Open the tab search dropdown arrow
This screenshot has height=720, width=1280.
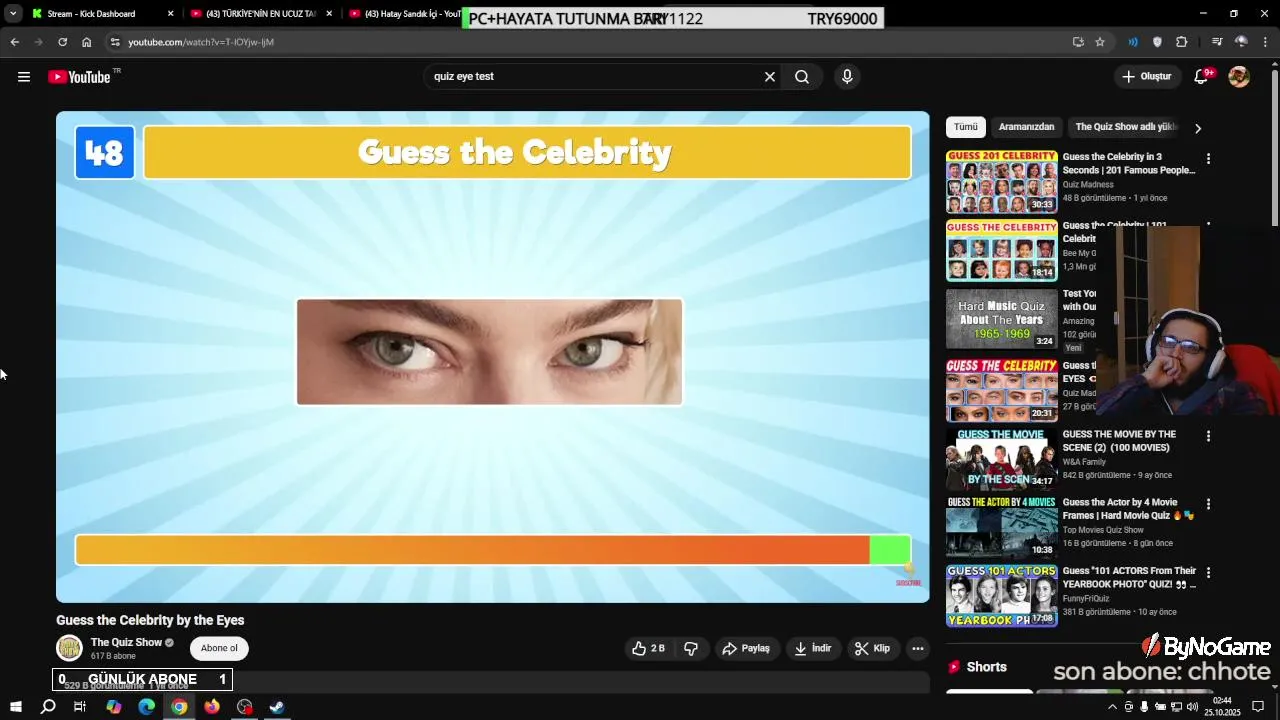pos(12,14)
